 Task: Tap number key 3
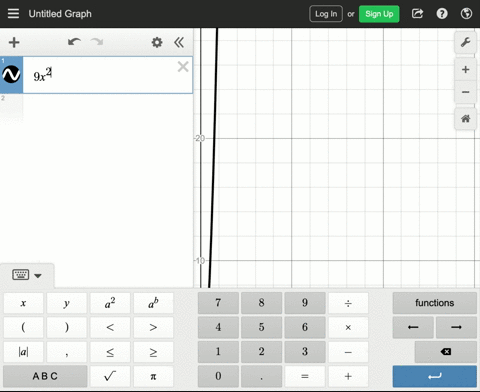click(x=305, y=352)
